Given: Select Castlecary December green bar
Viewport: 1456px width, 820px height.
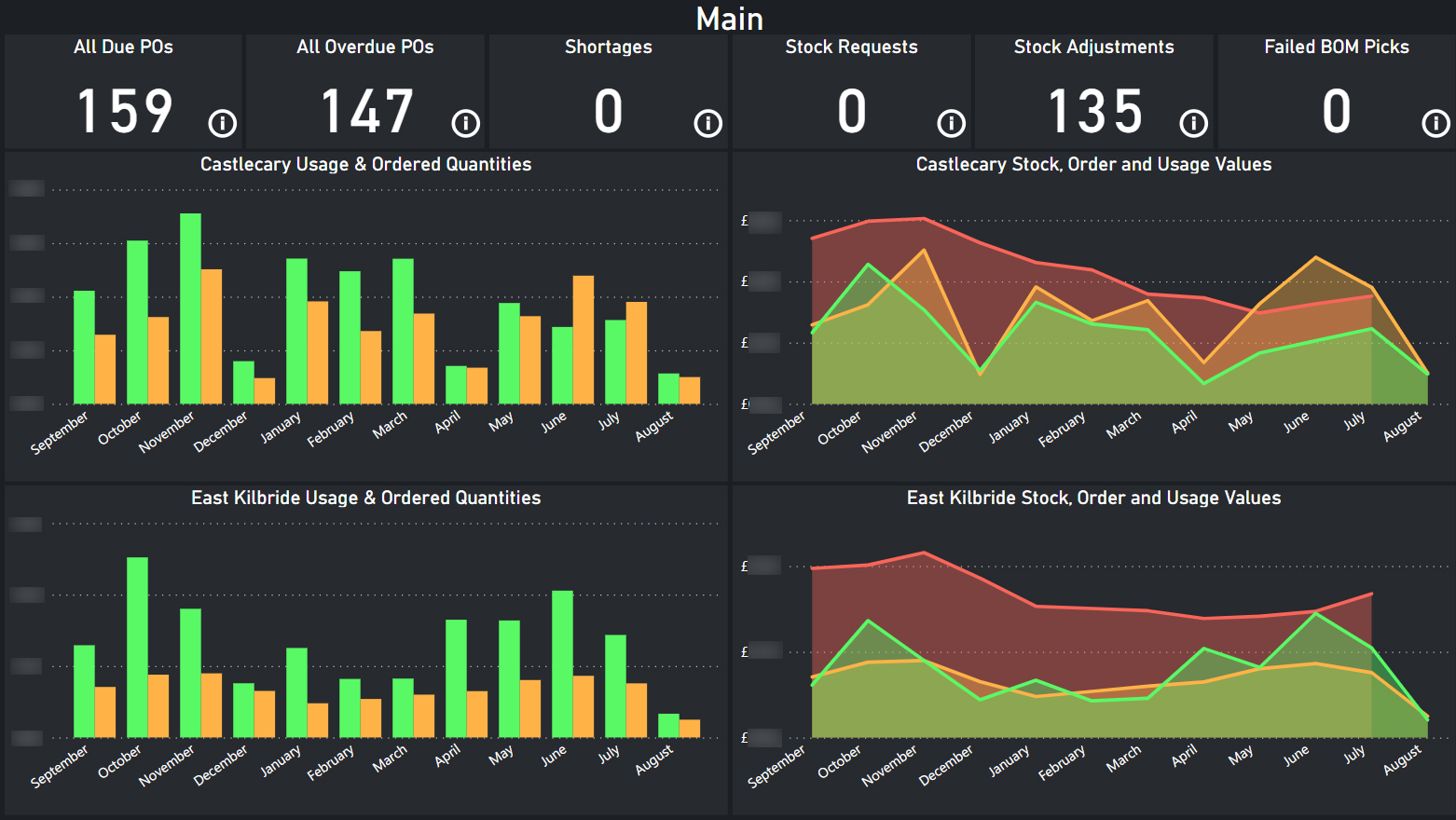Looking at the screenshot, I should click(243, 382).
